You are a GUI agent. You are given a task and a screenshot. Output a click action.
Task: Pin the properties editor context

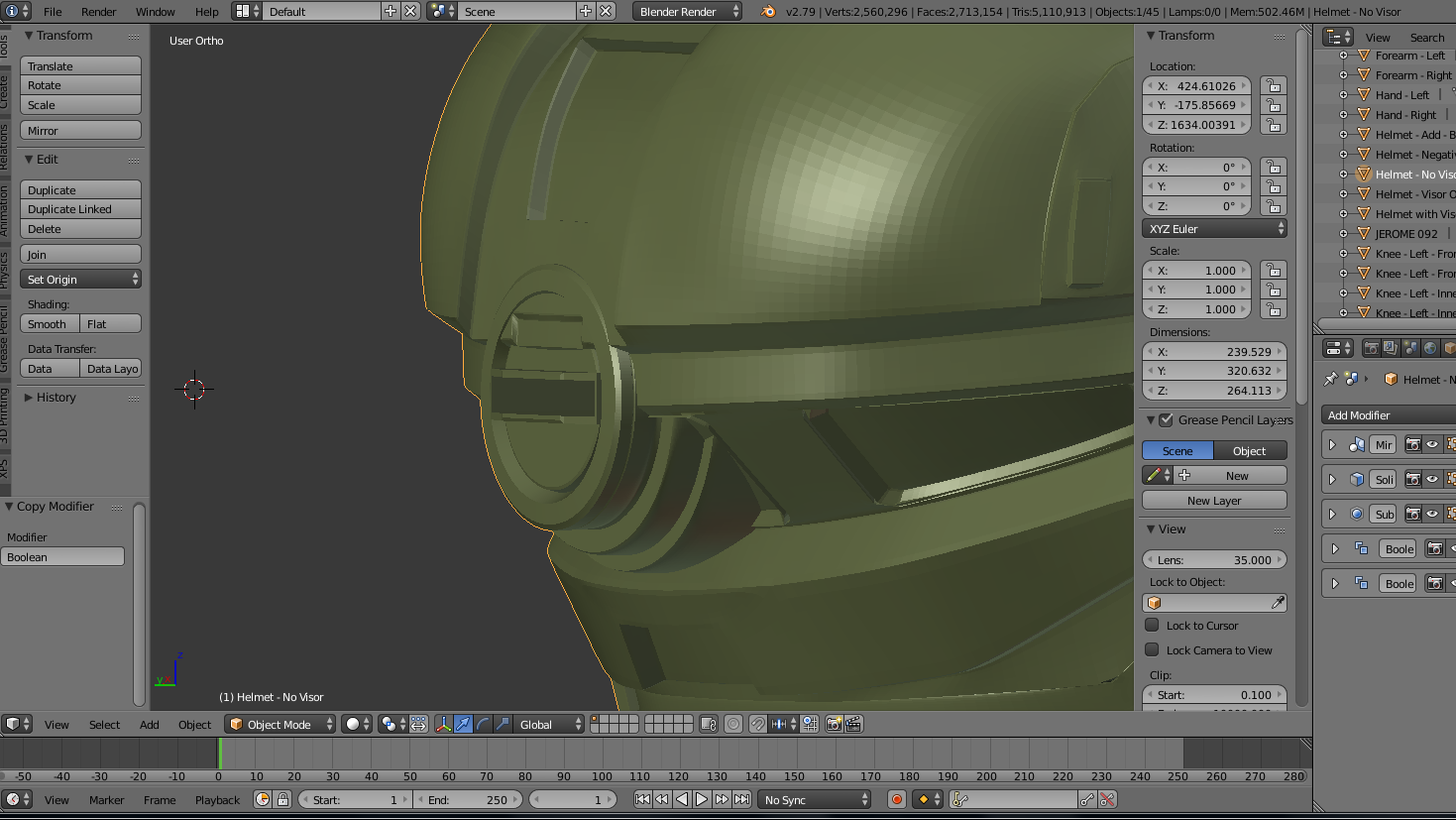pos(1331,379)
